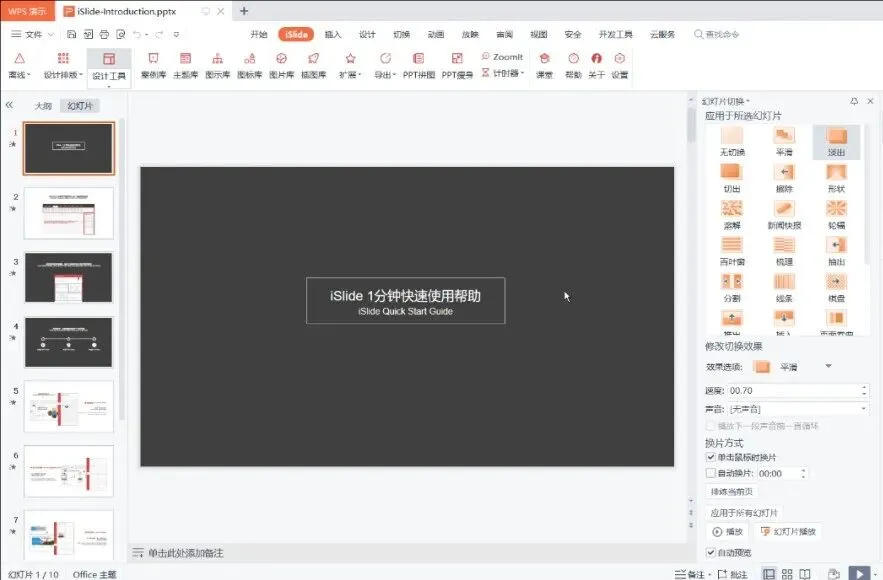Collapse the slide panel with double chevron
The width and height of the screenshot is (883, 580).
9,105
